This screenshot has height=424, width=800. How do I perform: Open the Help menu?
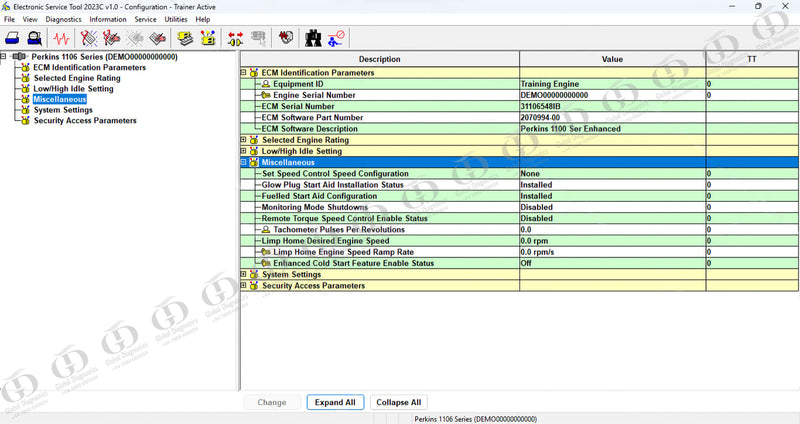tap(203, 19)
